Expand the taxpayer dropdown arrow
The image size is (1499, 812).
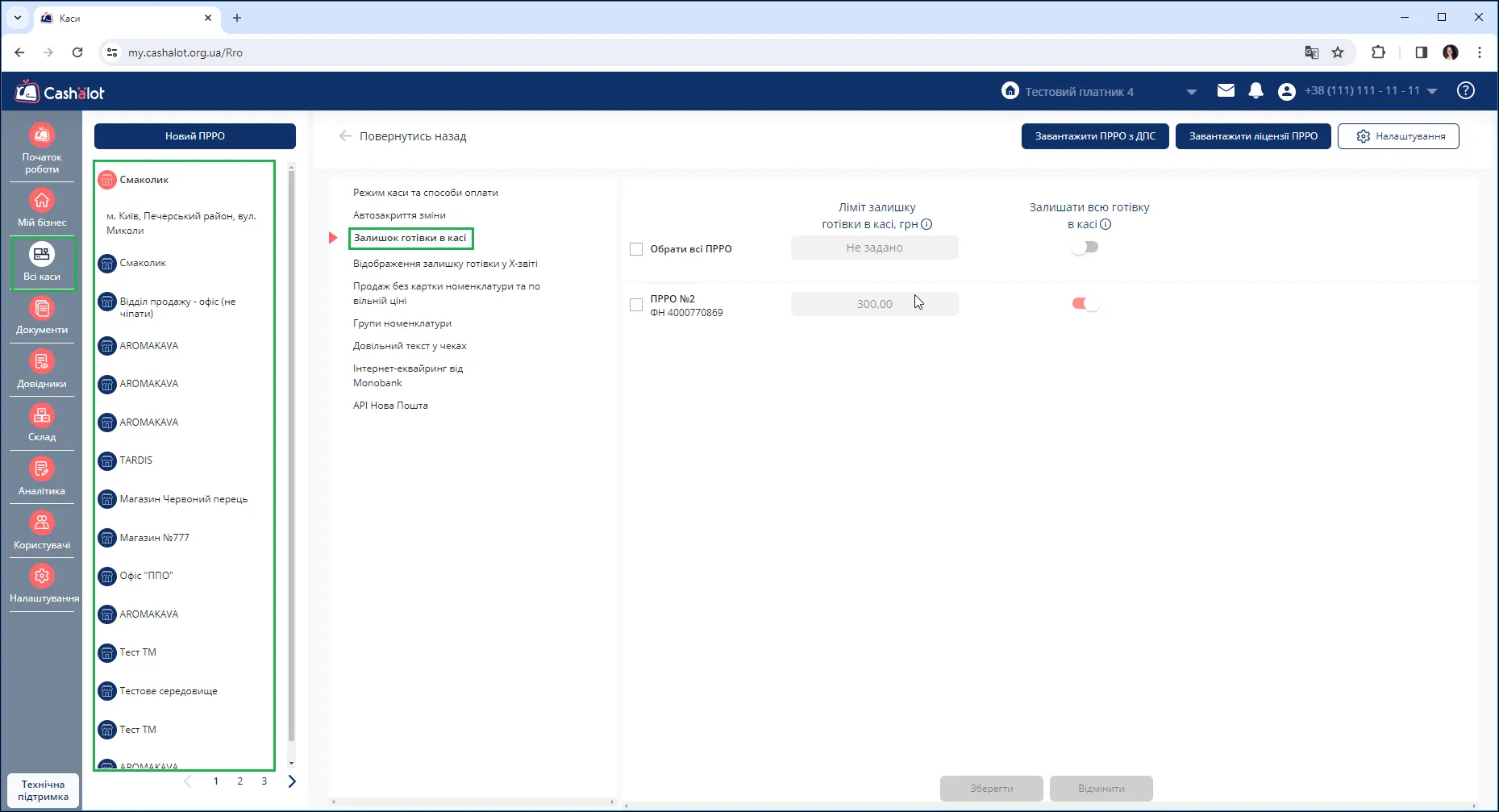[x=1192, y=92]
